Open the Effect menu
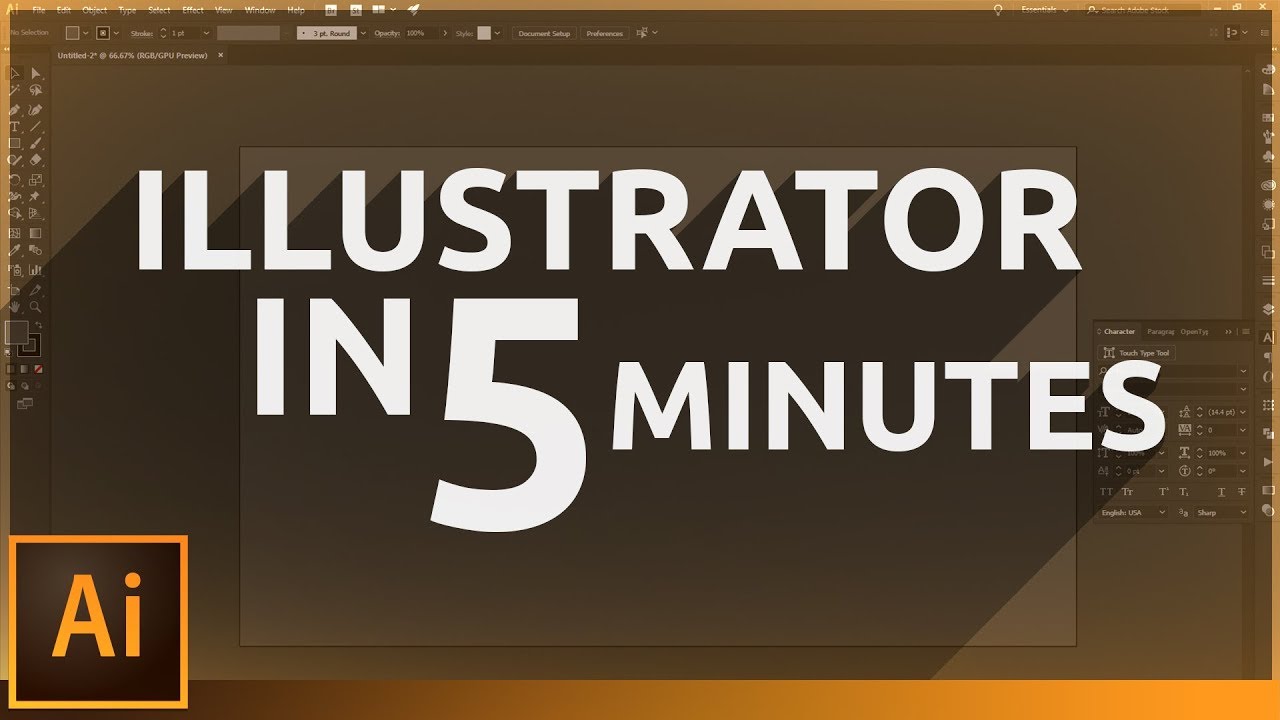This screenshot has height=720, width=1280. [193, 10]
